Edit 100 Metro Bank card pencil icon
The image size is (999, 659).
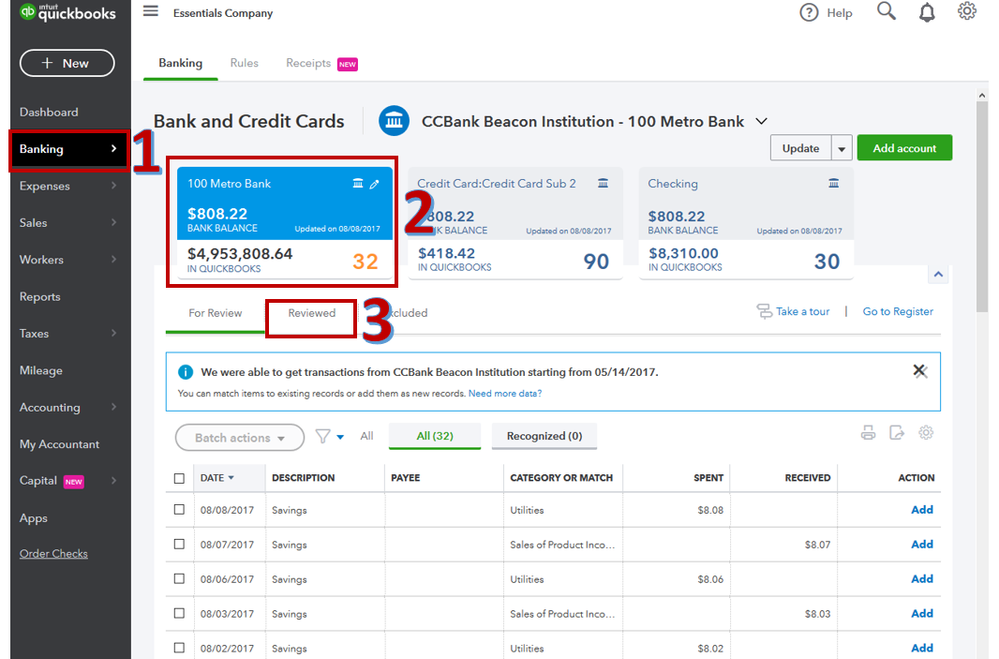point(375,184)
